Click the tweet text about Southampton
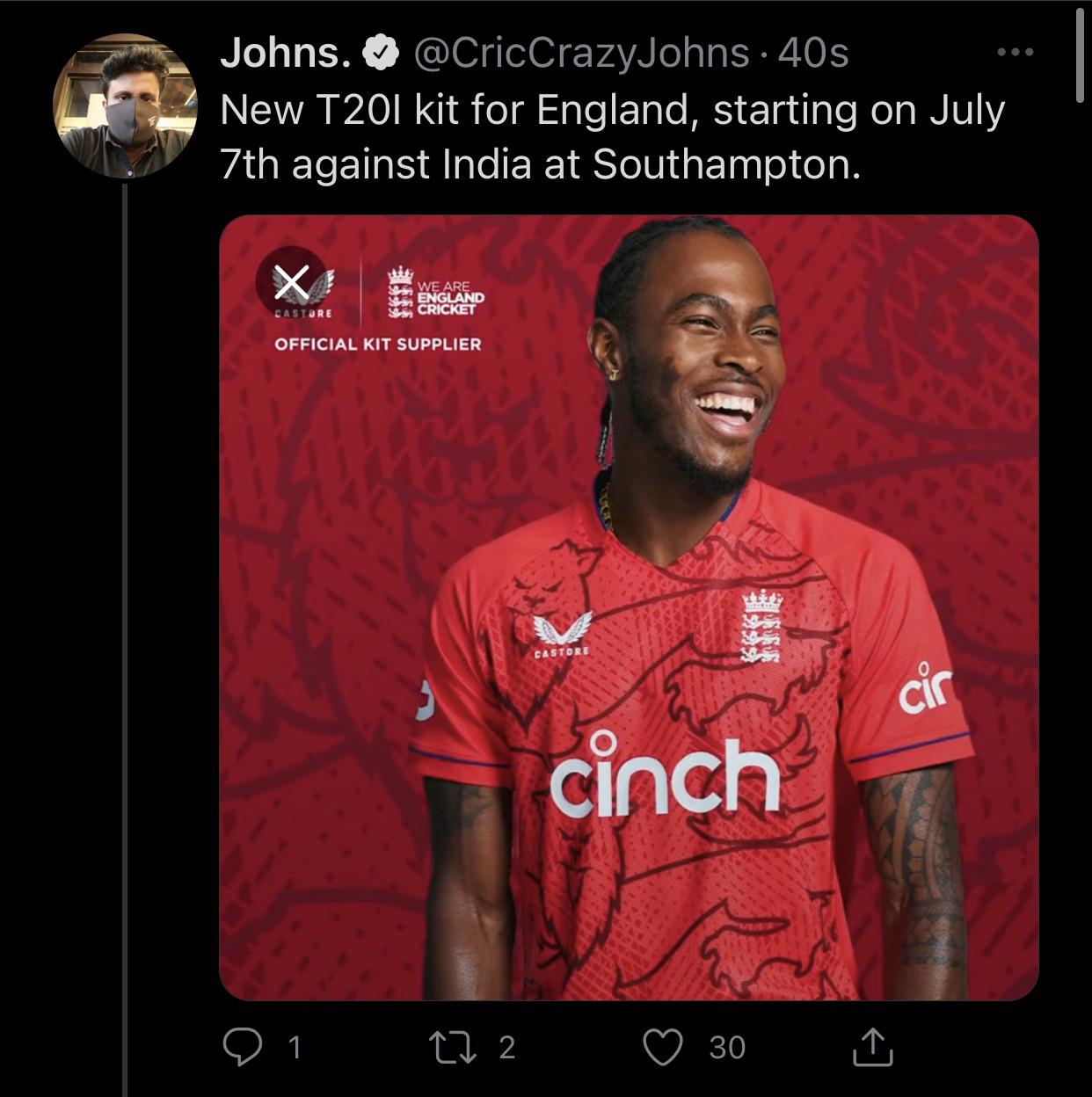The height and width of the screenshot is (1097, 1092). 612,137
